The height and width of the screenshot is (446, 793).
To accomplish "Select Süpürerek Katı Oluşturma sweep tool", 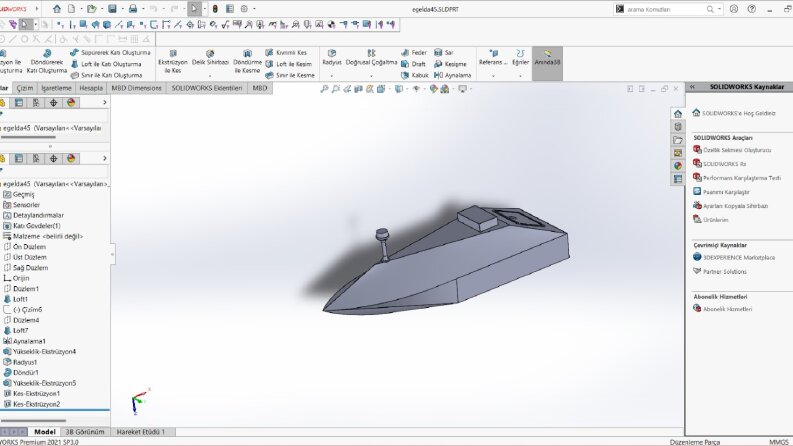I will (110, 53).
